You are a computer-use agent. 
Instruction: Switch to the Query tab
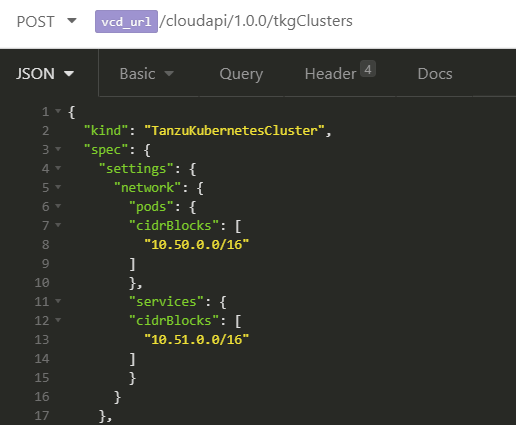(241, 74)
